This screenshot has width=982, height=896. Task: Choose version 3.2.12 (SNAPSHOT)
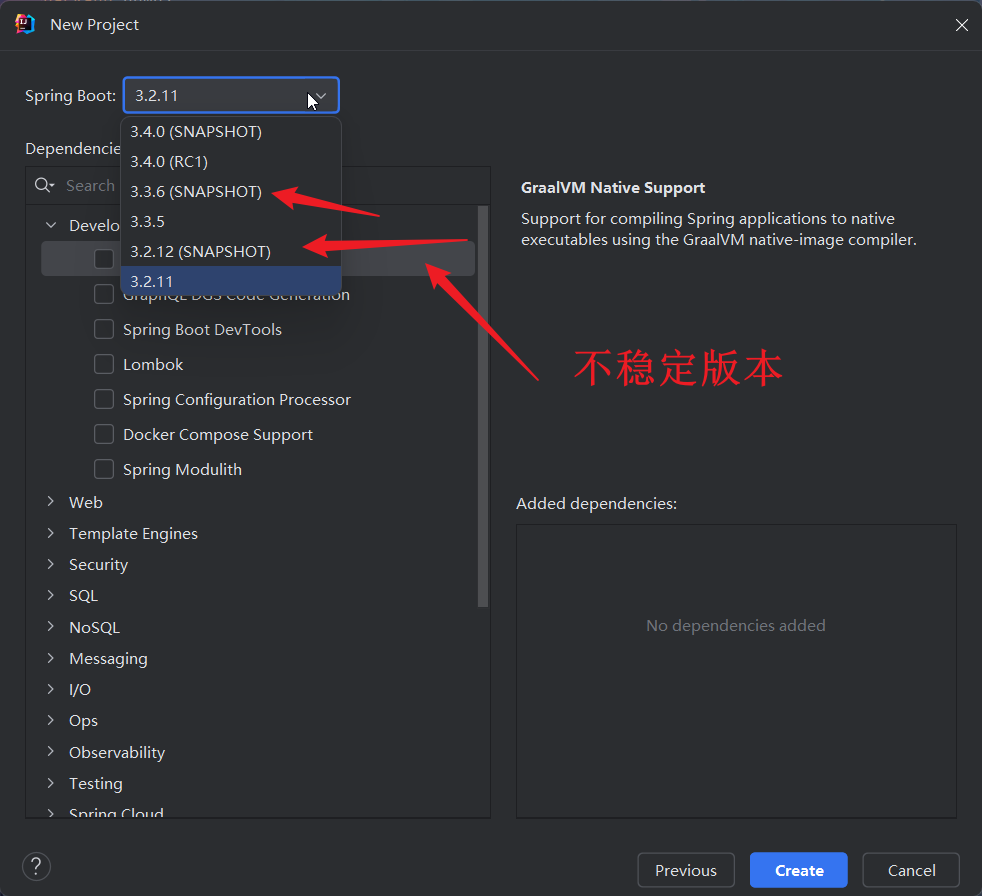pyautogui.click(x=230, y=252)
